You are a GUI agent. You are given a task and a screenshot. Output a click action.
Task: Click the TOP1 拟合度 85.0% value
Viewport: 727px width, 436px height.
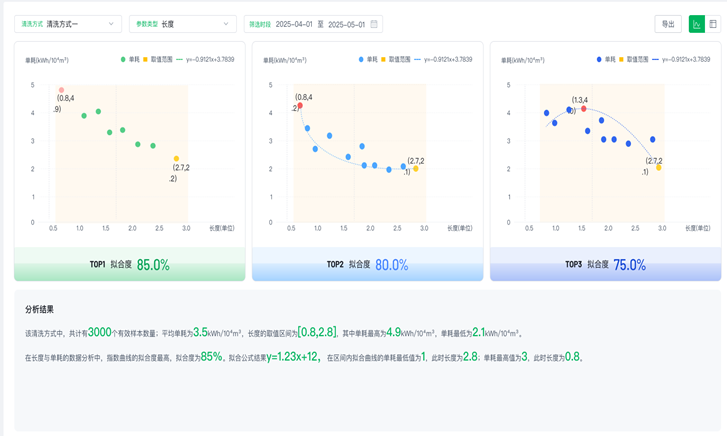[153, 265]
